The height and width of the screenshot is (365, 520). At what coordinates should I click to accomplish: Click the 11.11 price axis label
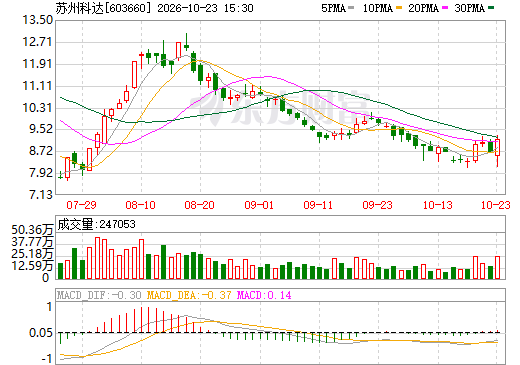pos(37,86)
